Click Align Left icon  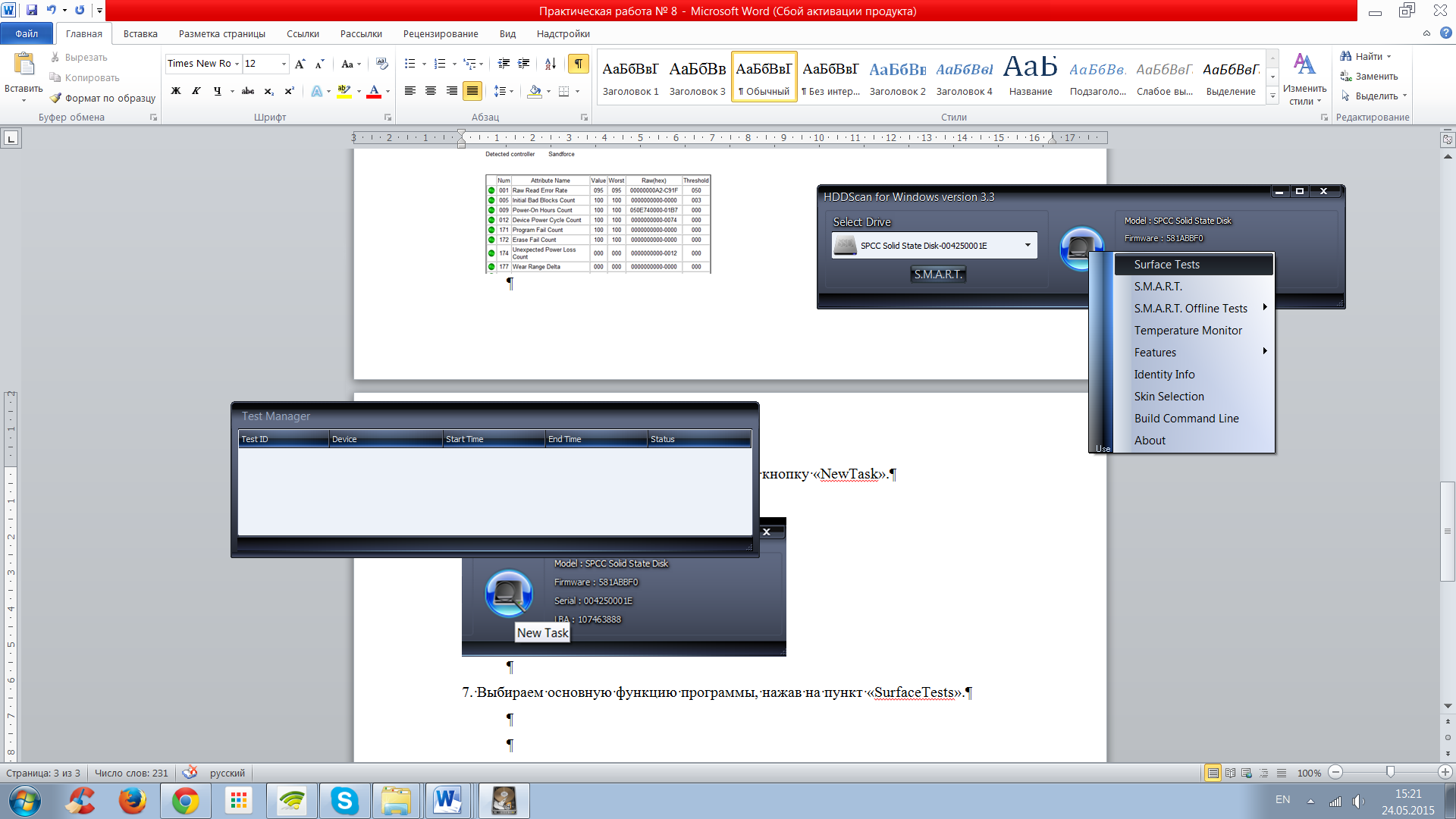click(410, 91)
